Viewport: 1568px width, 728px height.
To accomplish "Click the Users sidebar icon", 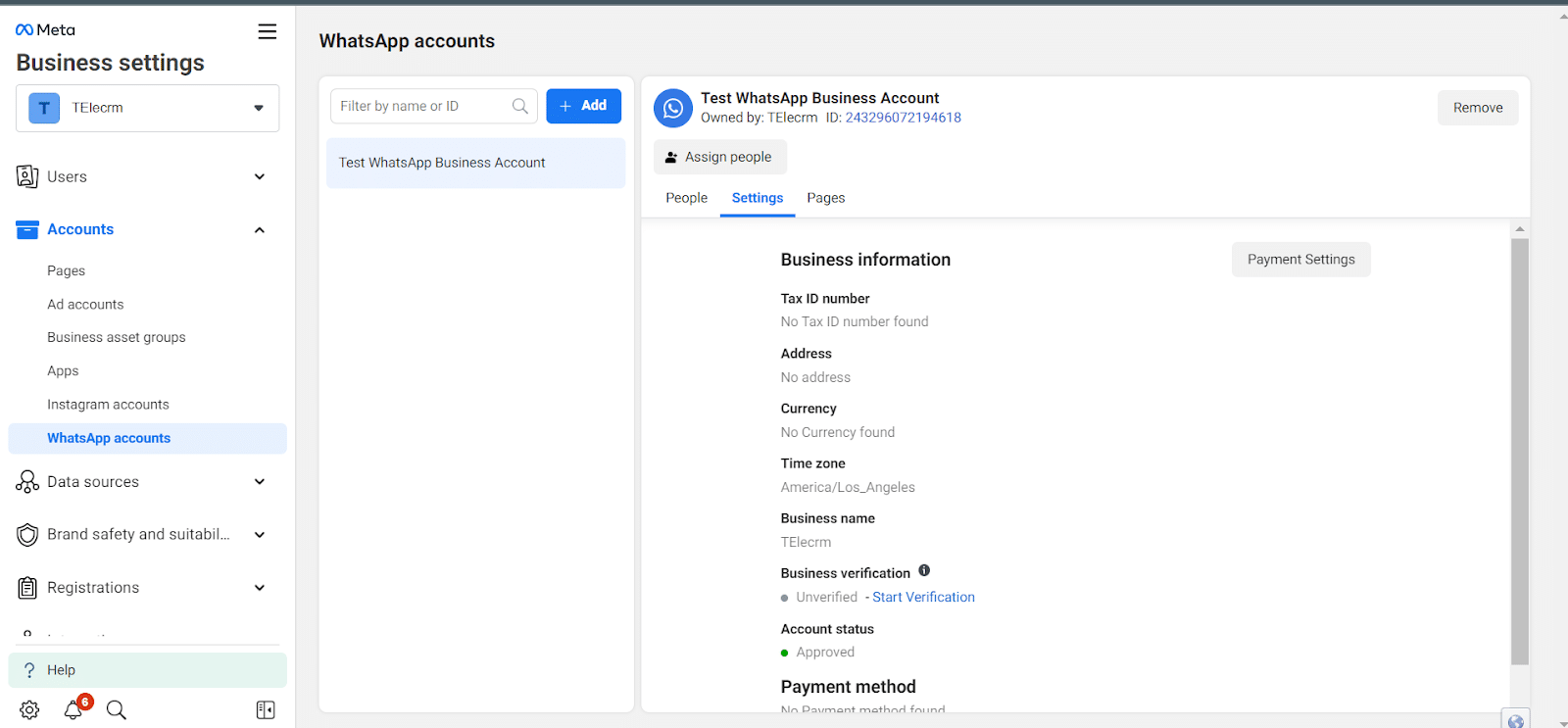I will (x=27, y=176).
